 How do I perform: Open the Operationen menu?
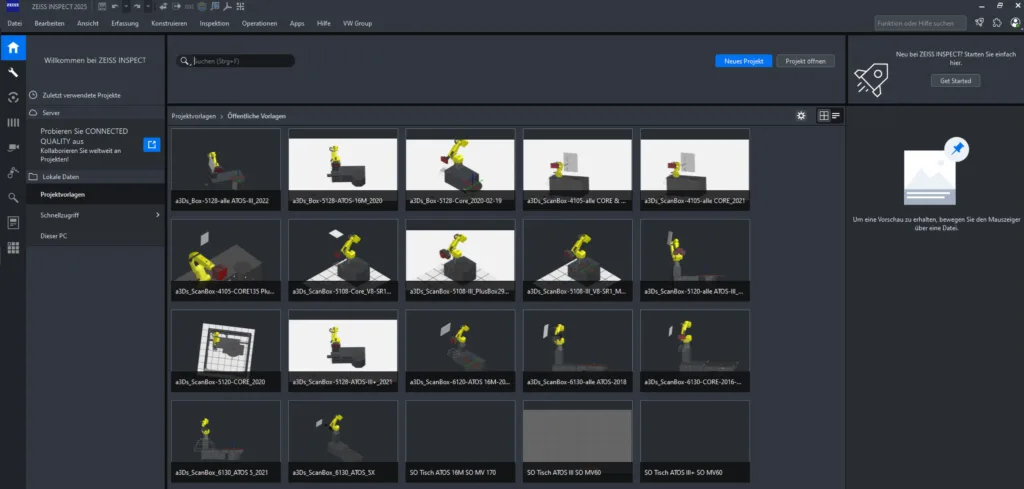tap(260, 24)
